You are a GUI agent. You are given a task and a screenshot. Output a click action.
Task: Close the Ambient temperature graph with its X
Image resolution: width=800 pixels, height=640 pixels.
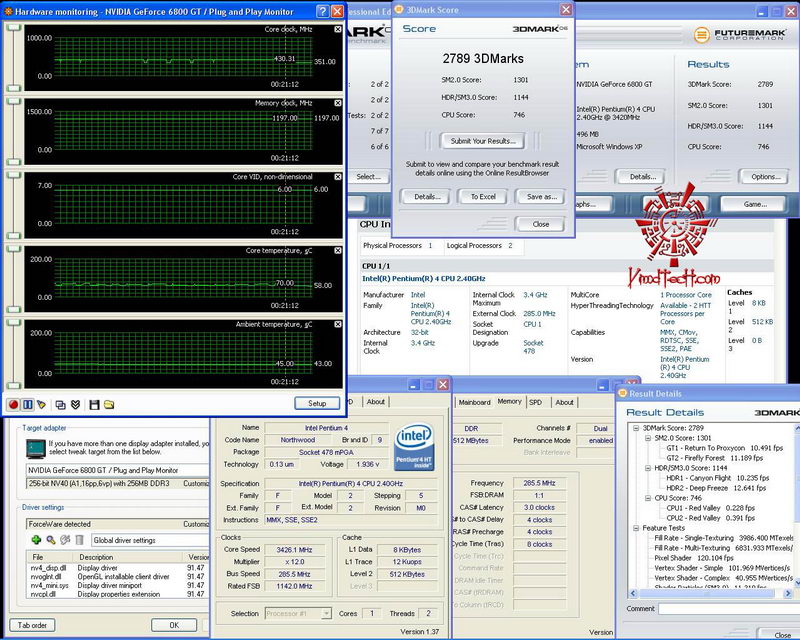coord(338,325)
